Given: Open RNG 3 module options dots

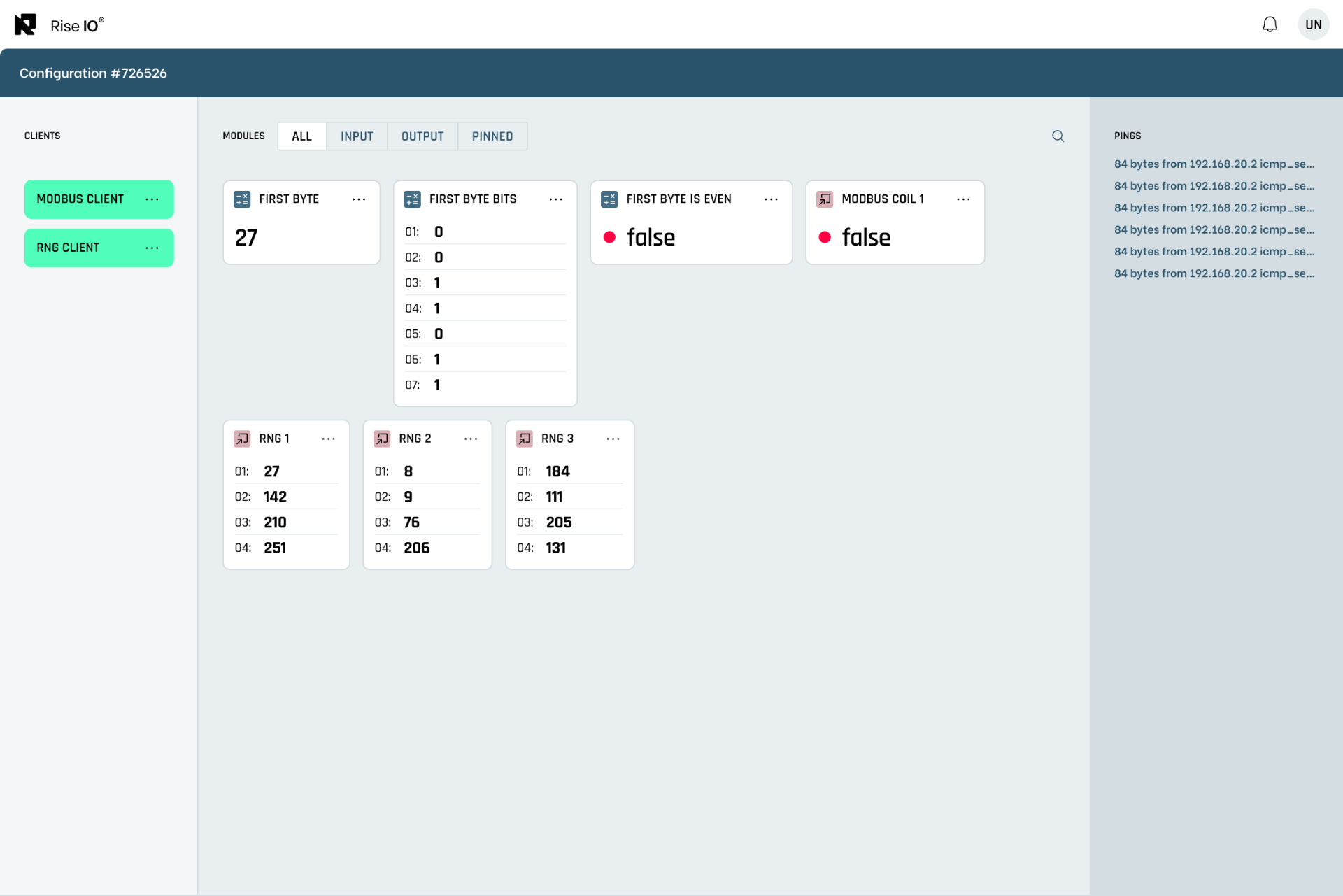Looking at the screenshot, I should click(x=613, y=439).
